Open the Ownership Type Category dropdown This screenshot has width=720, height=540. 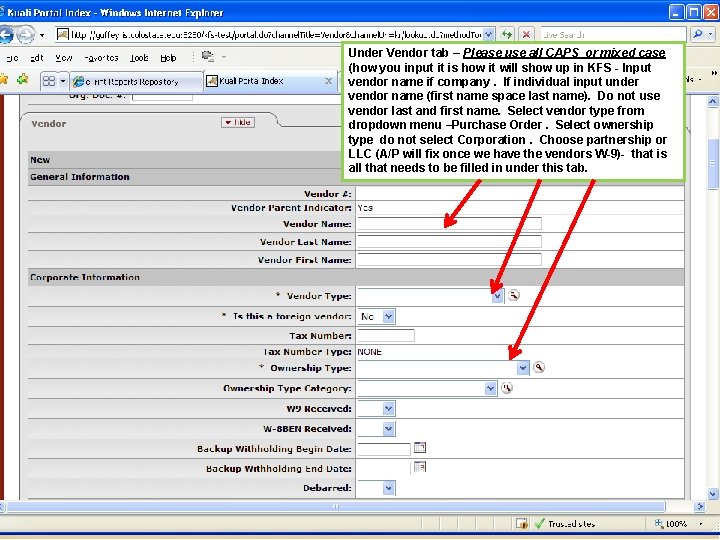click(490, 388)
